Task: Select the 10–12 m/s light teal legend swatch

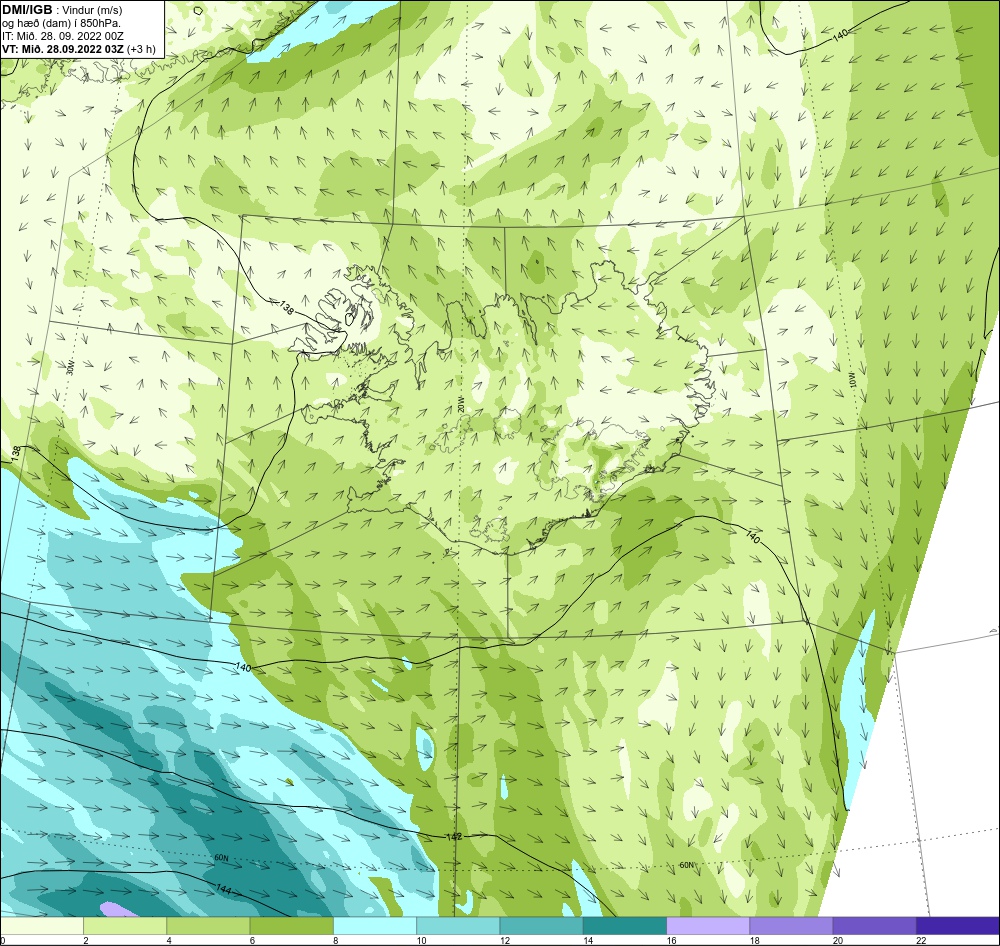Action: tap(458, 925)
